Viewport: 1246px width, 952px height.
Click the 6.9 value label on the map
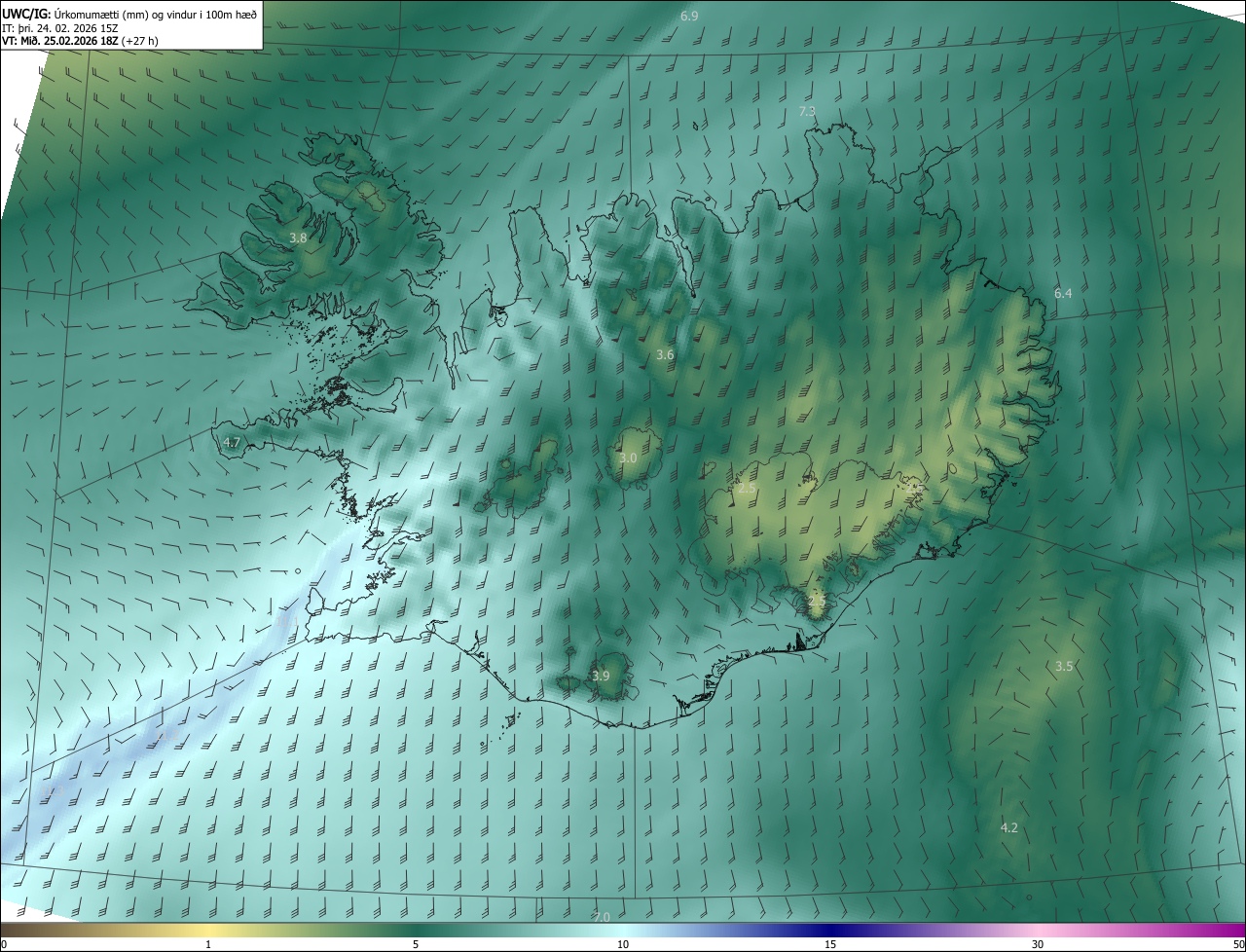point(689,17)
